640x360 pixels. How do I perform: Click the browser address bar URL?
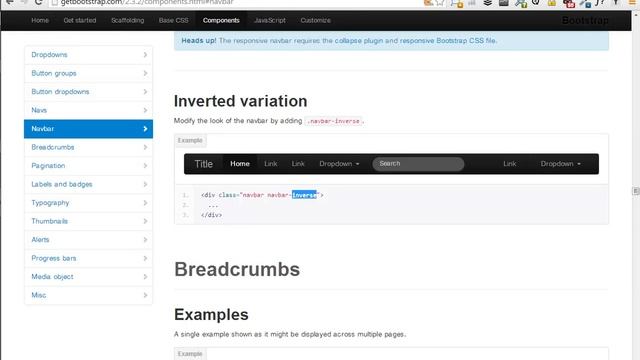147,2
